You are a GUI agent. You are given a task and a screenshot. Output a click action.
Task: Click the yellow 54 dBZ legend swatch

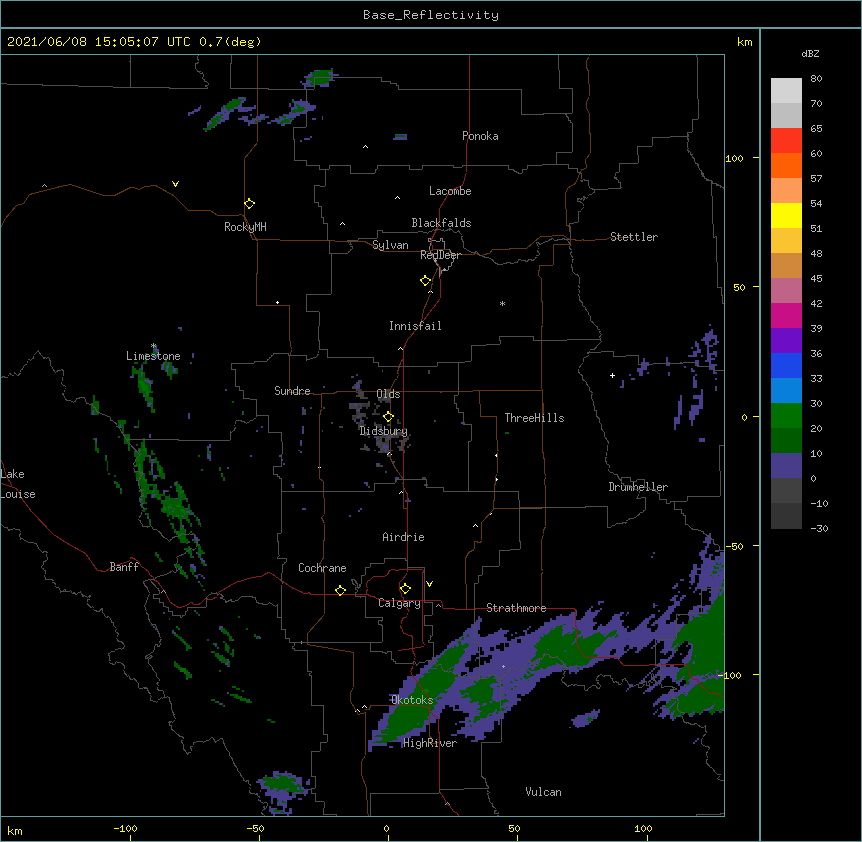(786, 215)
